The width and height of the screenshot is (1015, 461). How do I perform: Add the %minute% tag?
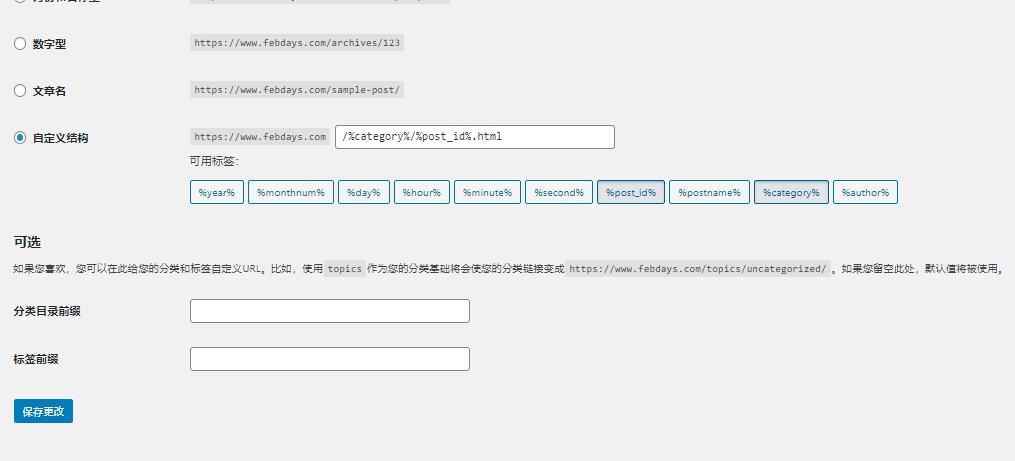pyautogui.click(x=487, y=192)
